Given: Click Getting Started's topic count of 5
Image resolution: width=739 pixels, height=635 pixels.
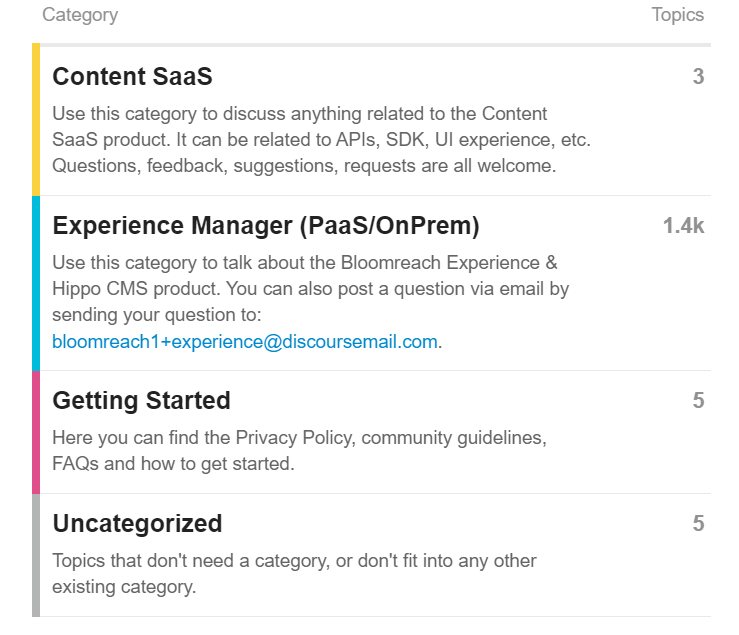Looking at the screenshot, I should click(x=698, y=401).
